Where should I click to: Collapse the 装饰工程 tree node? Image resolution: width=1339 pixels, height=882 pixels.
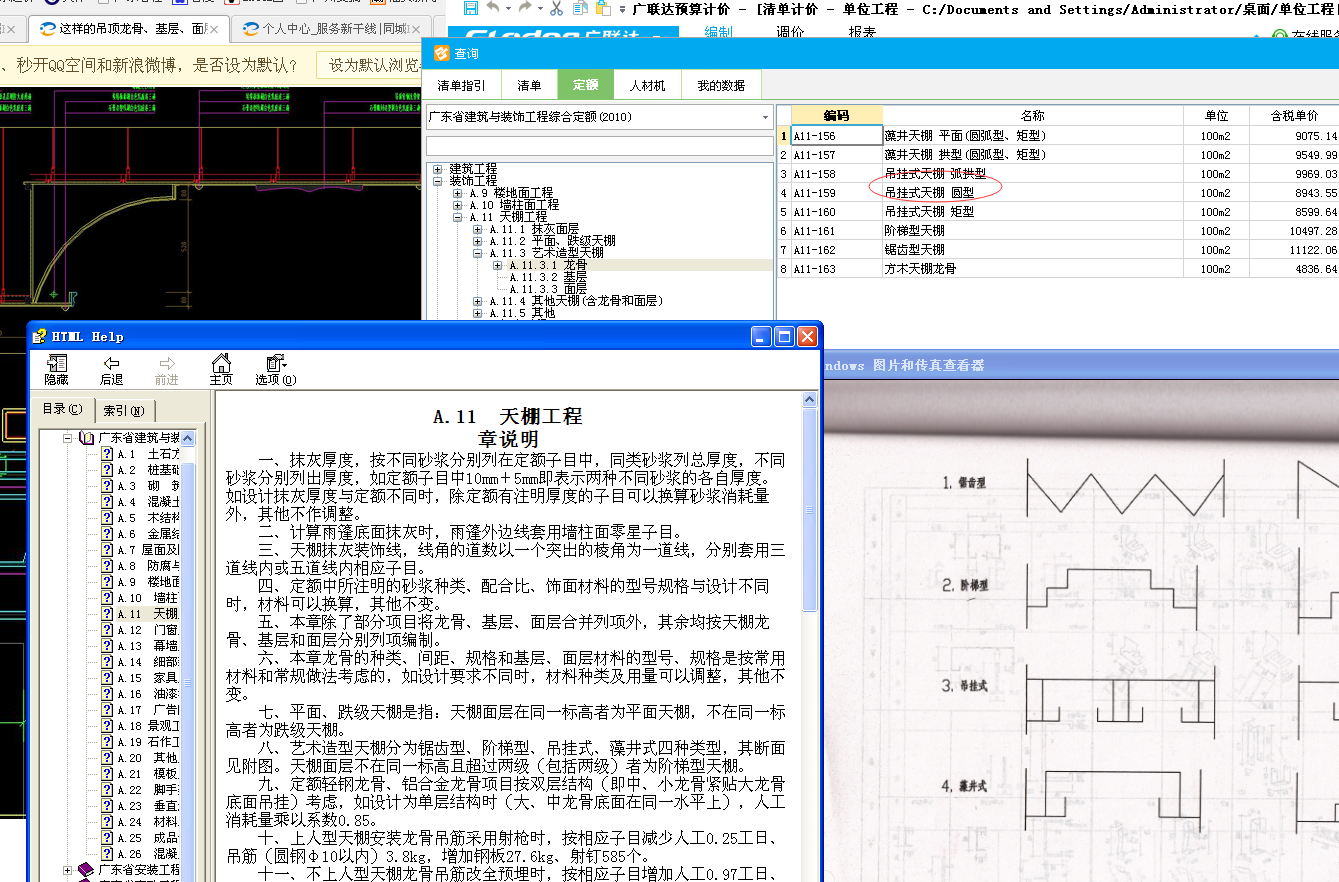tap(438, 181)
